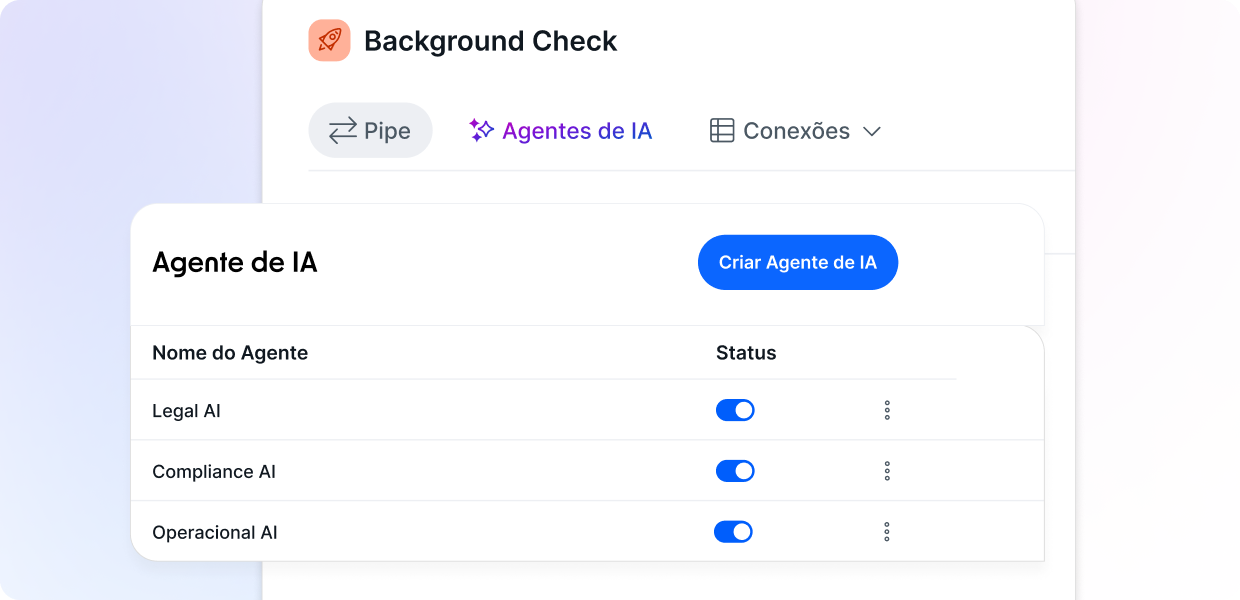Turn off the Compliance AI status switch
The image size is (1240, 600).
tap(735, 471)
